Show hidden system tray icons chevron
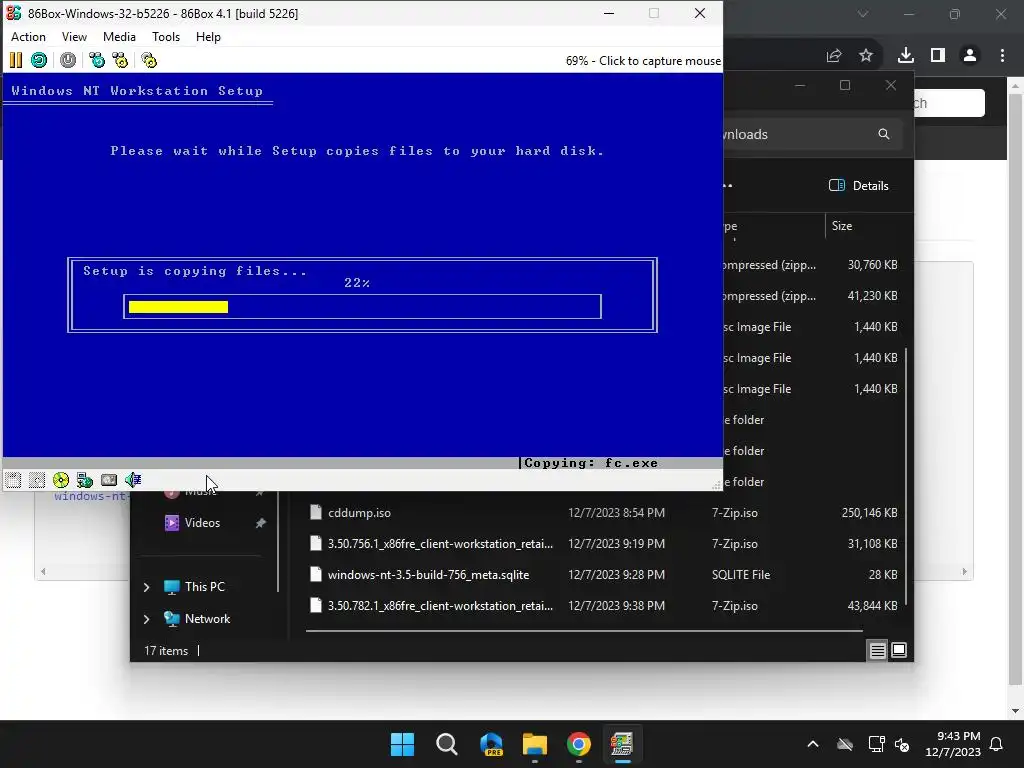1024x768 pixels. (813, 744)
